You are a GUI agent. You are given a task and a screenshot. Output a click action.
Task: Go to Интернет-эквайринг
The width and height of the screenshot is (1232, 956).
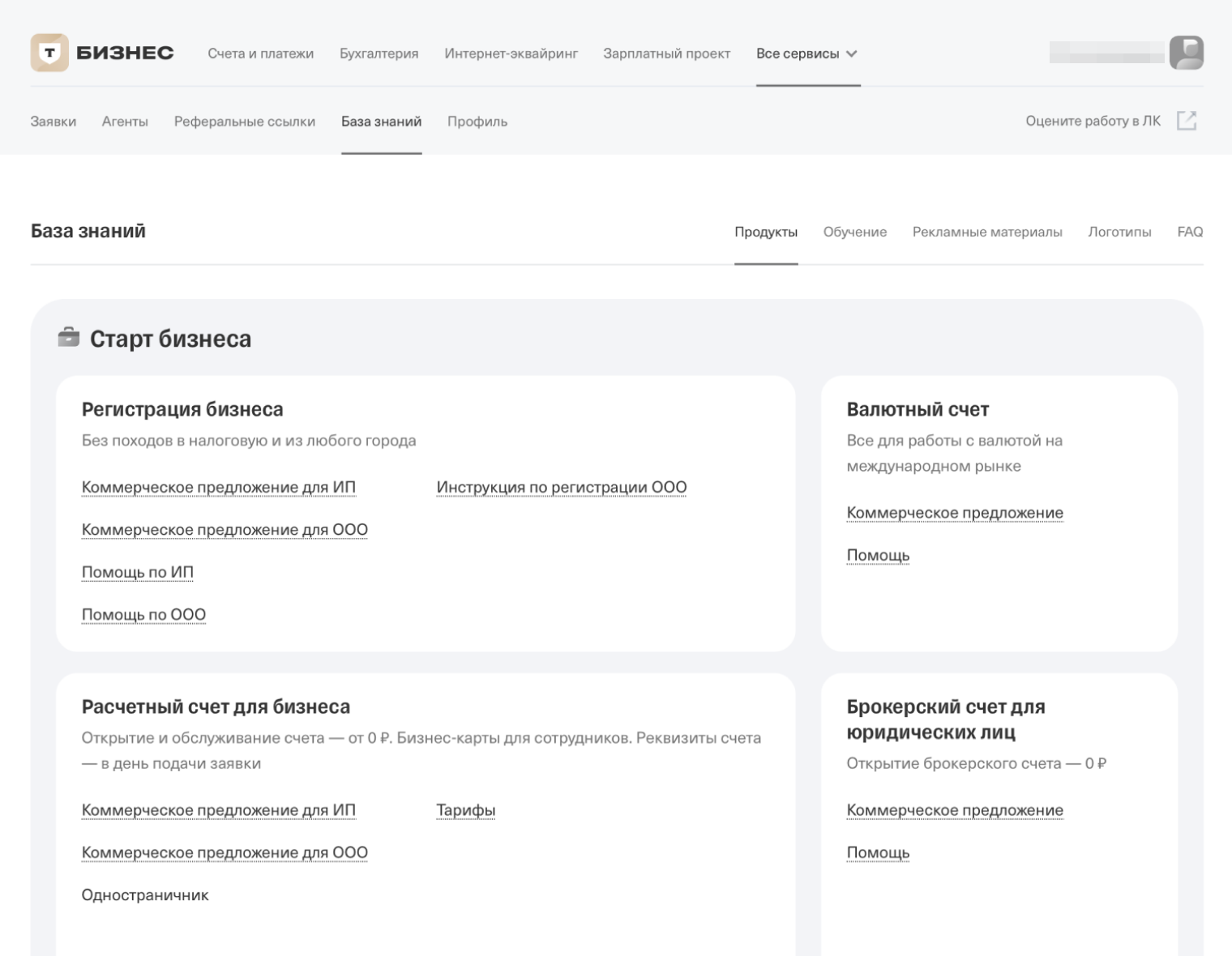511,53
